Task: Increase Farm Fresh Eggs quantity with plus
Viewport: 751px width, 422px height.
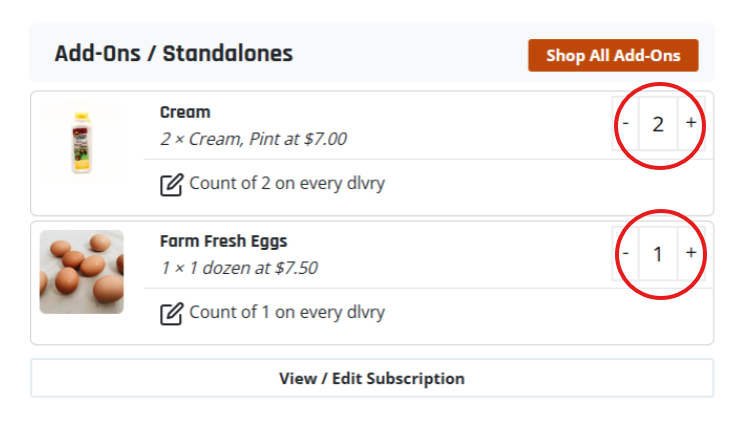Action: pos(691,253)
